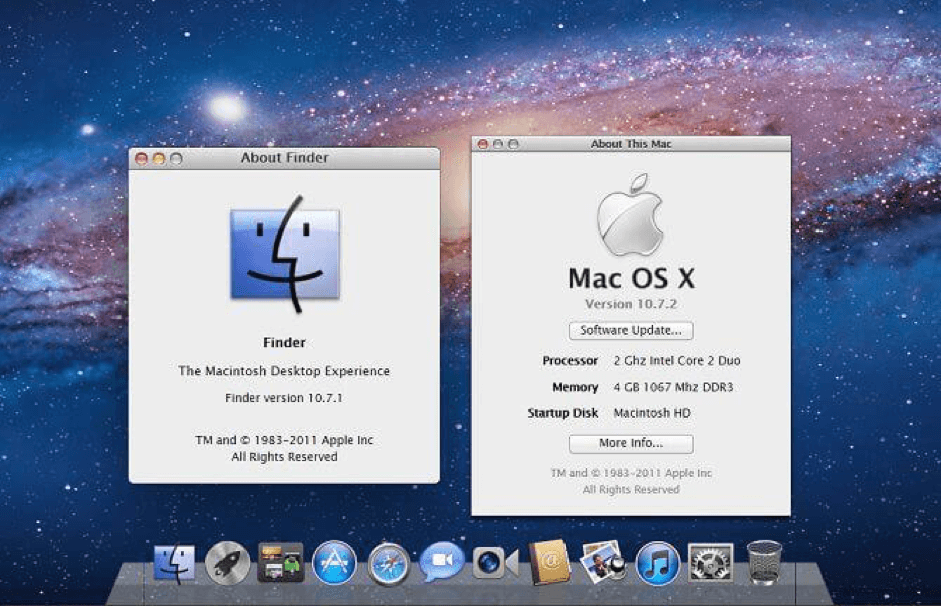Image resolution: width=941 pixels, height=606 pixels.
Task: Open Address Book in the Dock
Action: coord(549,563)
